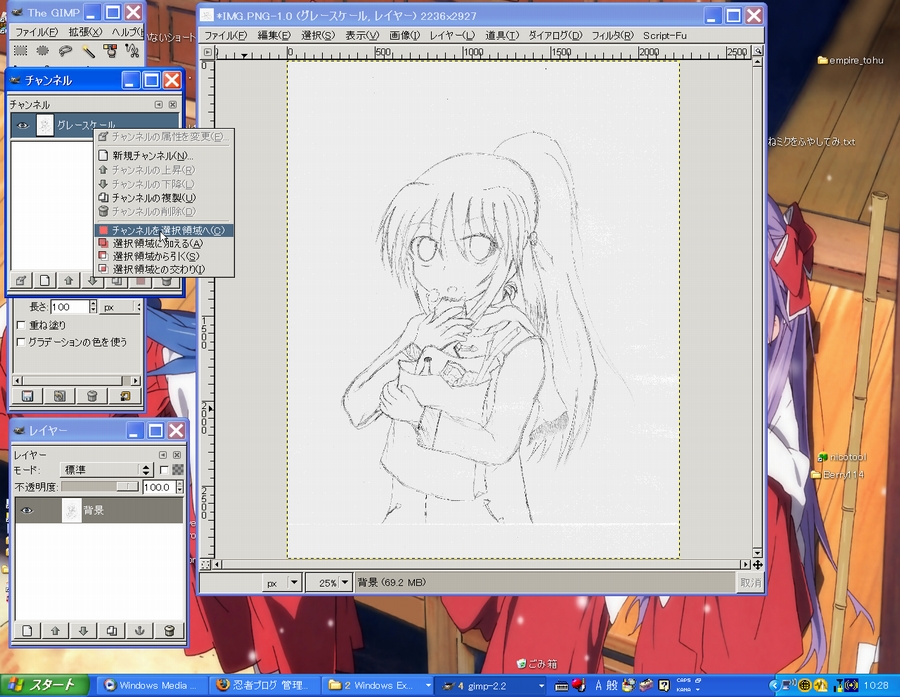Choose 選択領域から引く from context menu
This screenshot has height=697, width=900.
(164, 256)
